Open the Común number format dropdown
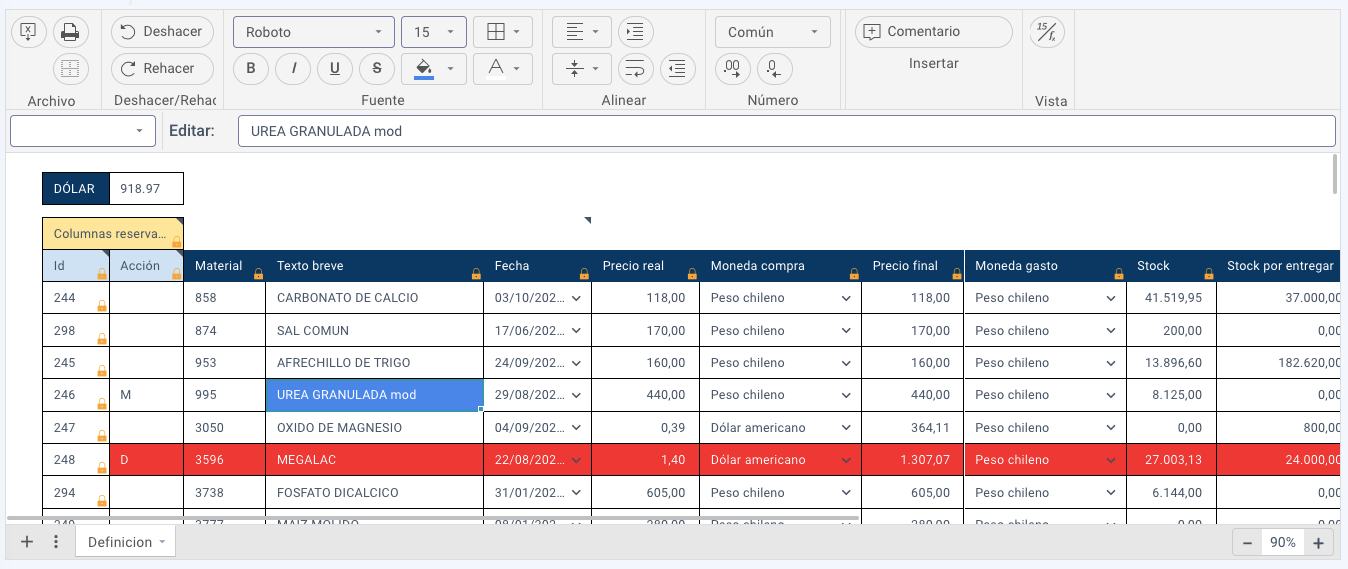The width and height of the screenshot is (1348, 569). (773, 32)
